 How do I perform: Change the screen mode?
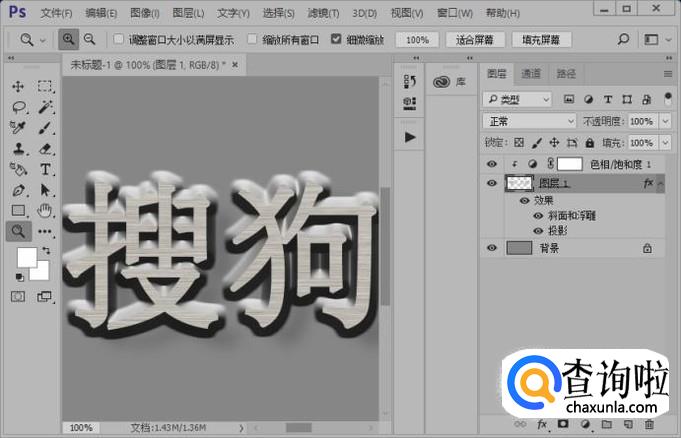coord(44,297)
